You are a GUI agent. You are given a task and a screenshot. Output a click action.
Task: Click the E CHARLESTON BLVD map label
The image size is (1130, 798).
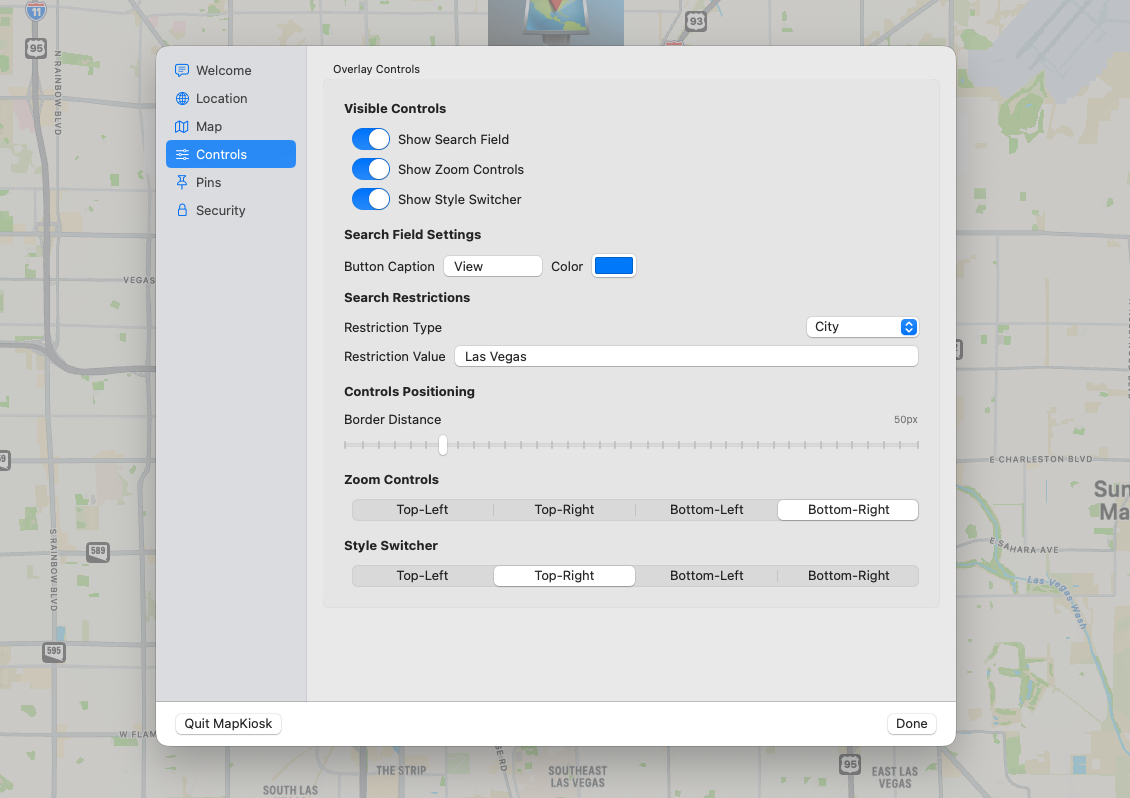click(x=1041, y=459)
